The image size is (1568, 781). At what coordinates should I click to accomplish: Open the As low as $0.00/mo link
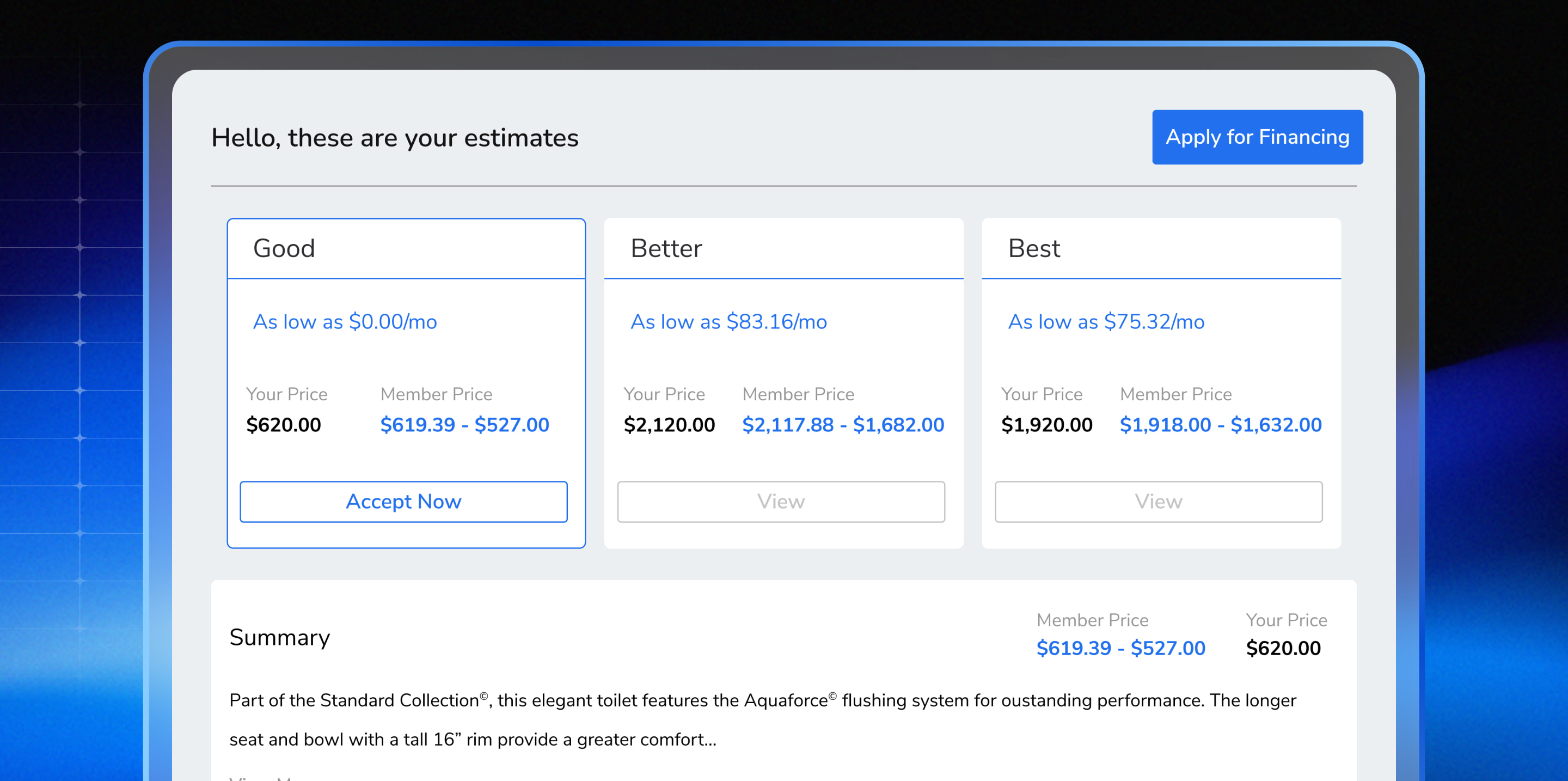[345, 321]
